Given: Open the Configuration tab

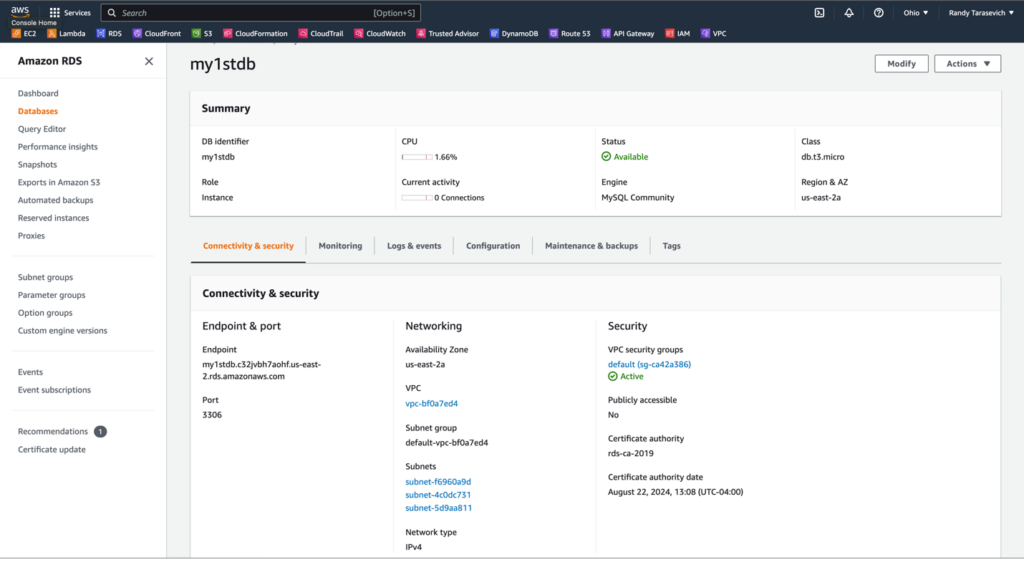Looking at the screenshot, I should point(493,246).
